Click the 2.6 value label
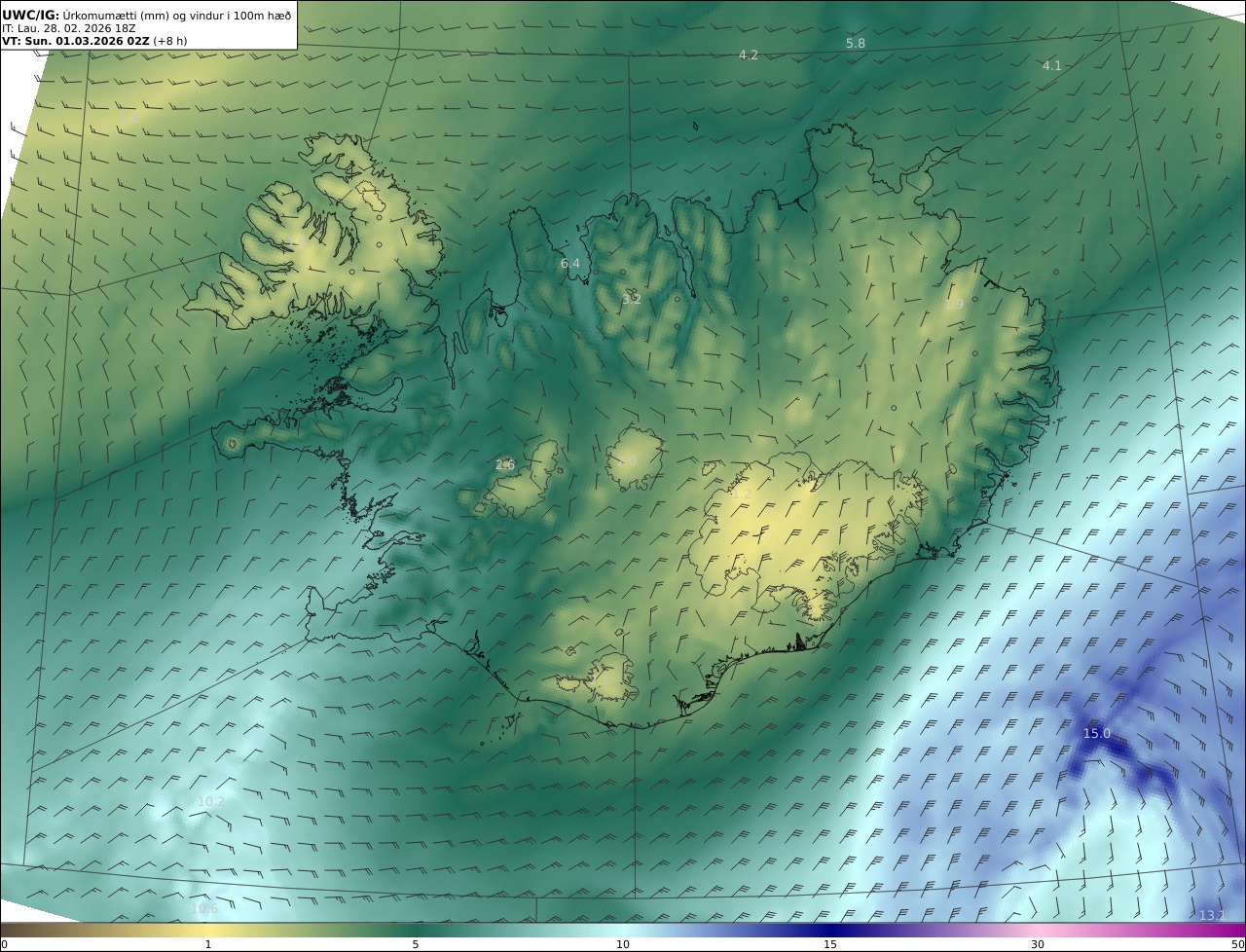Image resolution: width=1246 pixels, height=952 pixels. tap(505, 465)
